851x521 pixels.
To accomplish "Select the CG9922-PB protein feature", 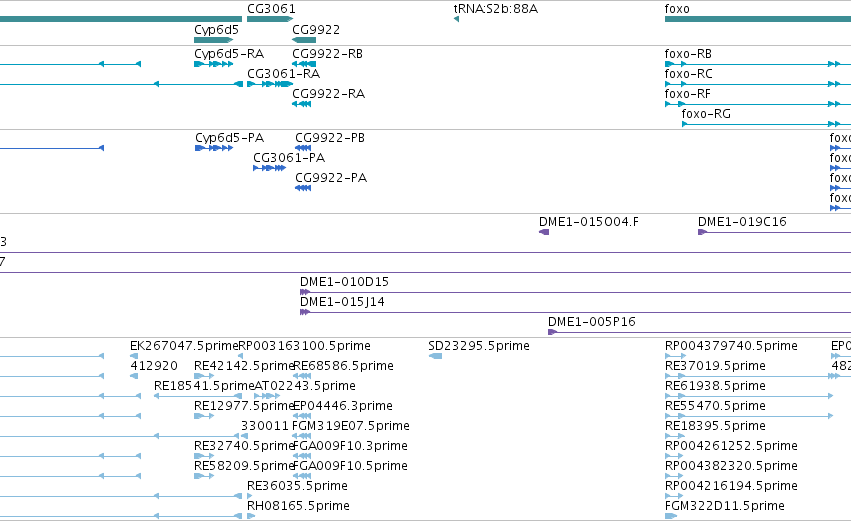I will tap(330, 138).
